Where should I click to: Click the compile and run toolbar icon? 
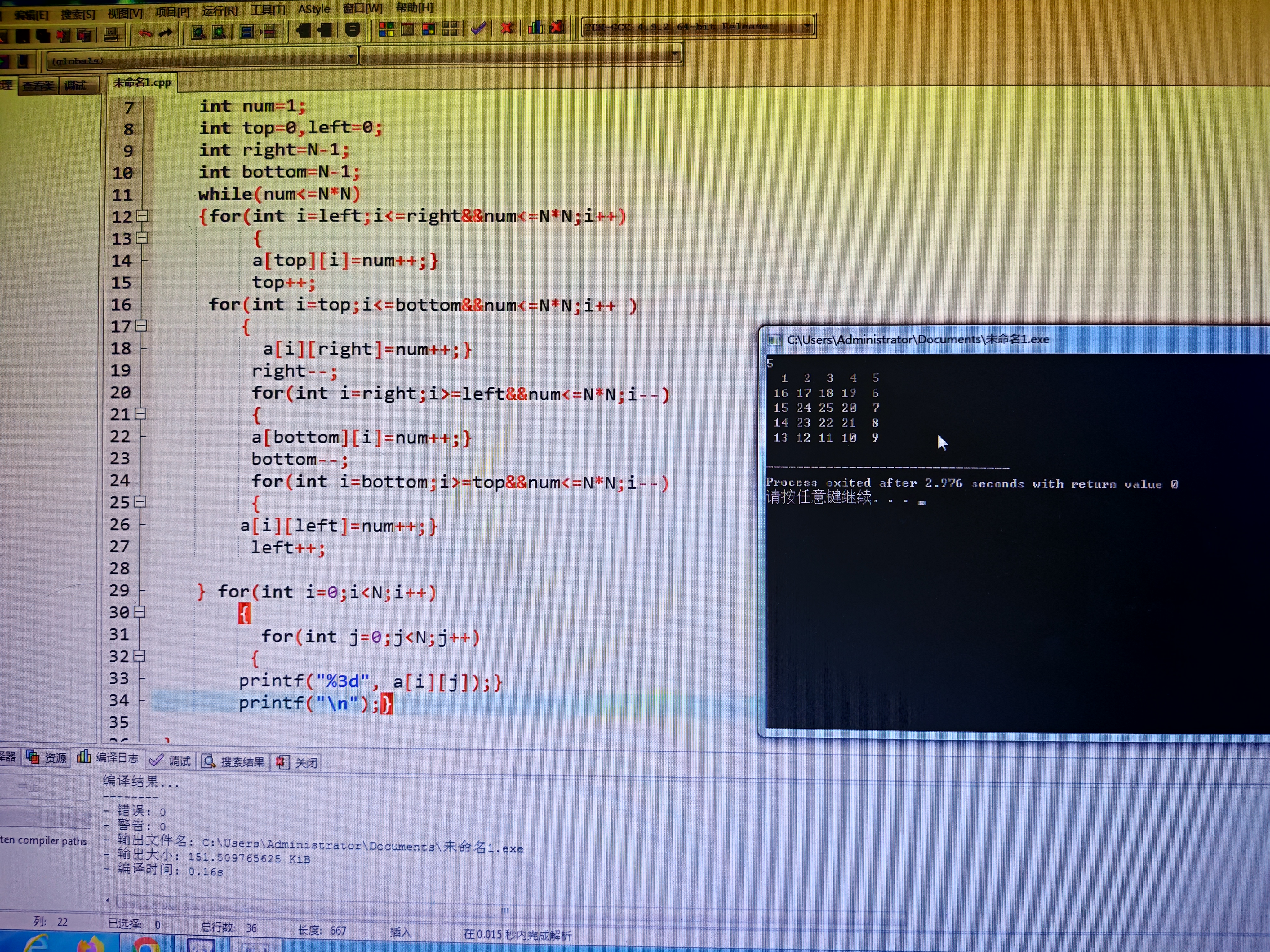pyautogui.click(x=428, y=29)
